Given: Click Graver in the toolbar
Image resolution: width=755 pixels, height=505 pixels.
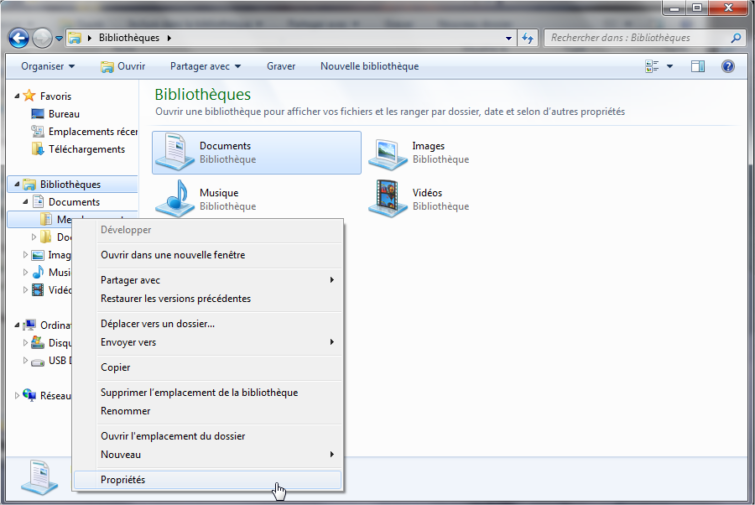Looking at the screenshot, I should (x=281, y=66).
